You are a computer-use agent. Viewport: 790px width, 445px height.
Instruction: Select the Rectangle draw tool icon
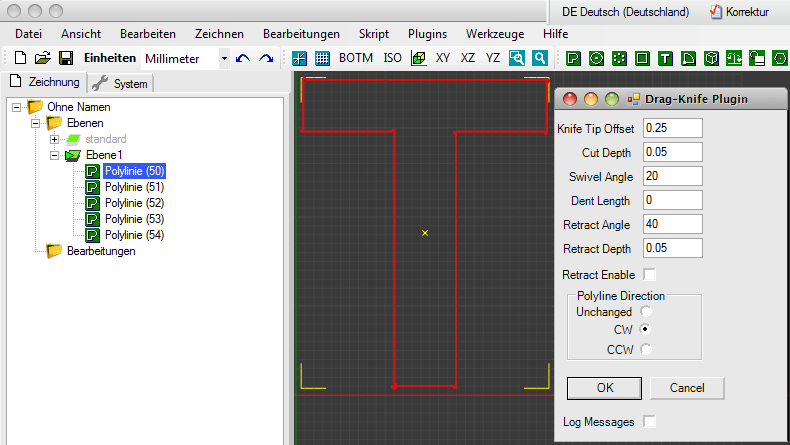[x=642, y=58]
